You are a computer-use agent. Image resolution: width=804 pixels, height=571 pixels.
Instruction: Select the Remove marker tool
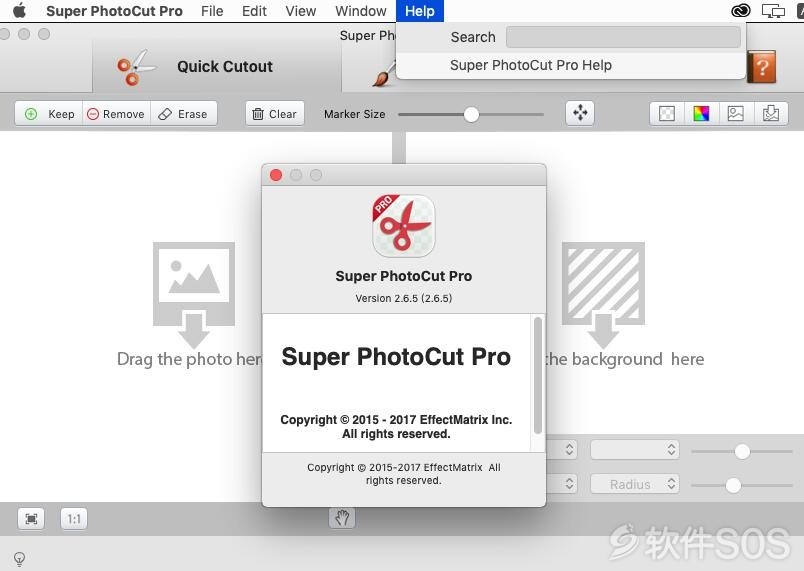[116, 114]
